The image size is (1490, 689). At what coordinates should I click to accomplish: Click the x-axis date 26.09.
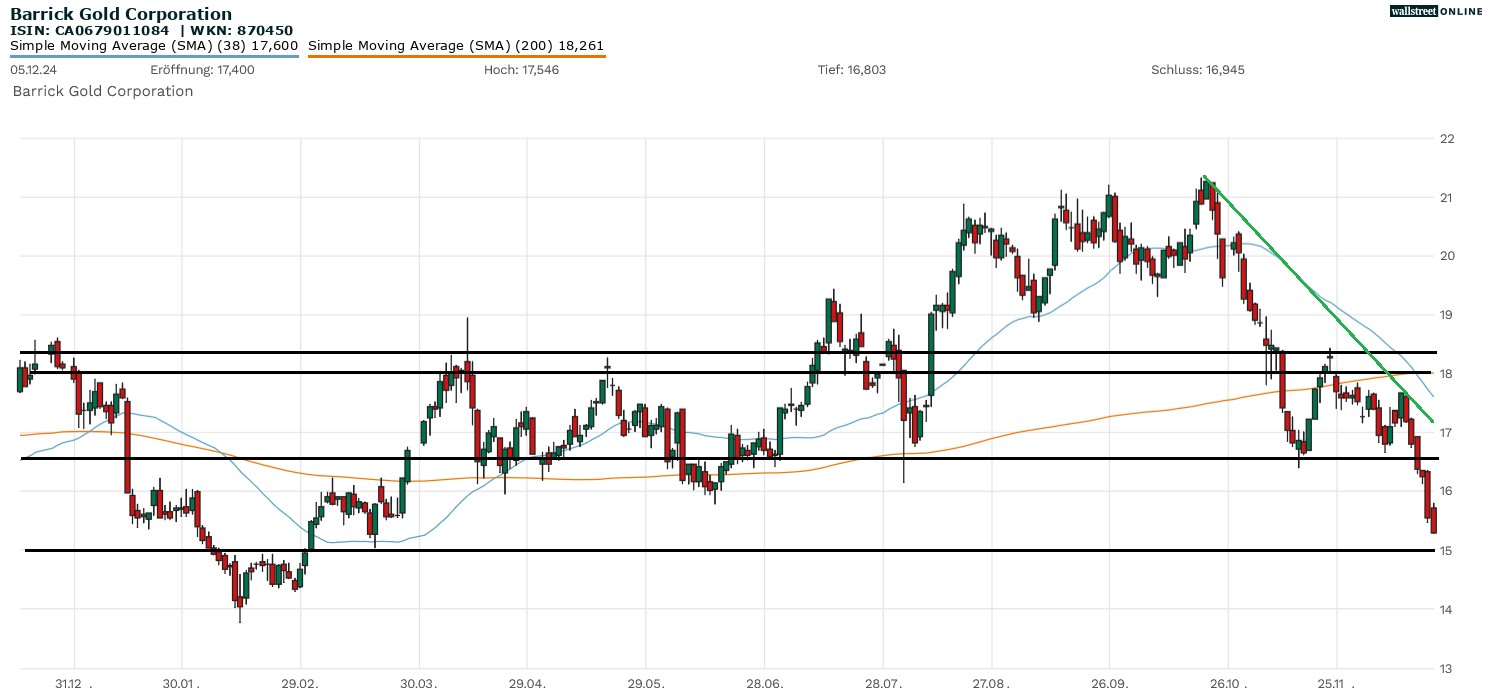tap(1109, 683)
